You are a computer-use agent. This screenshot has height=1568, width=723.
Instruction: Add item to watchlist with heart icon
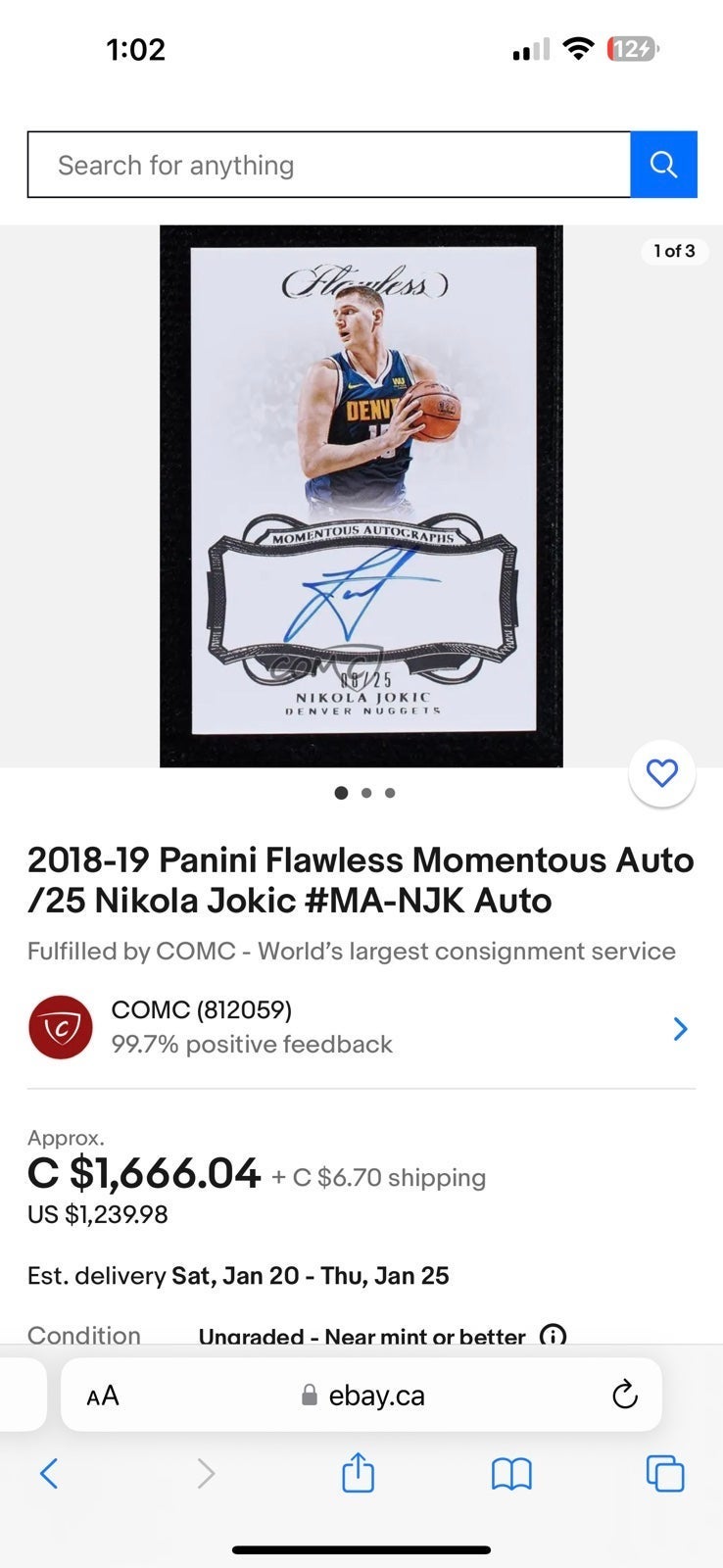[x=662, y=773]
